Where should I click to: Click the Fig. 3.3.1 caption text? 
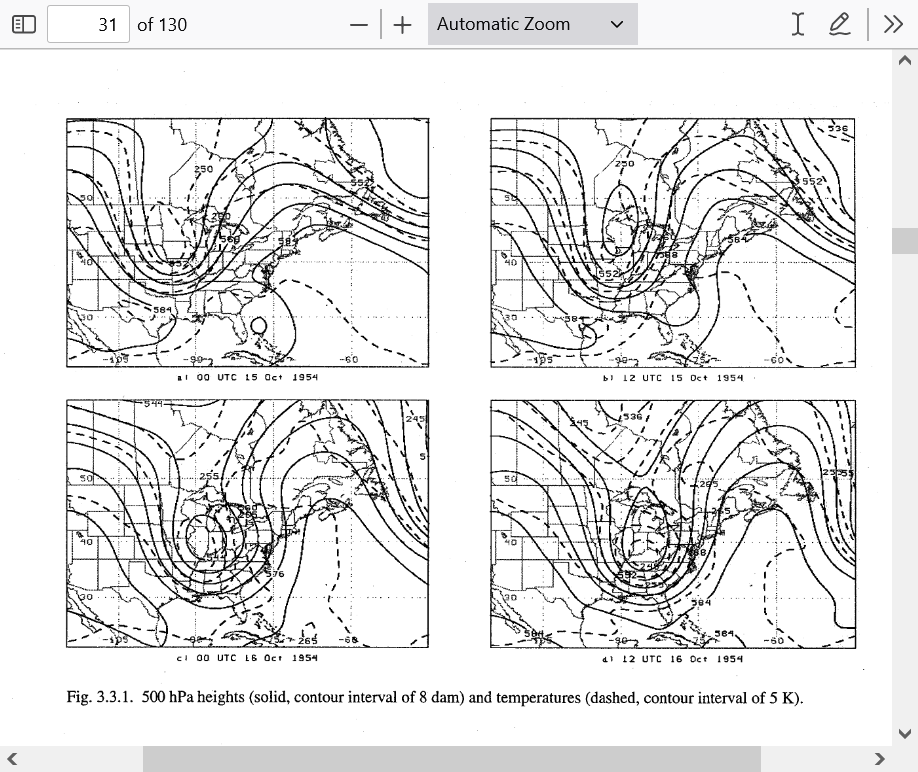click(434, 697)
